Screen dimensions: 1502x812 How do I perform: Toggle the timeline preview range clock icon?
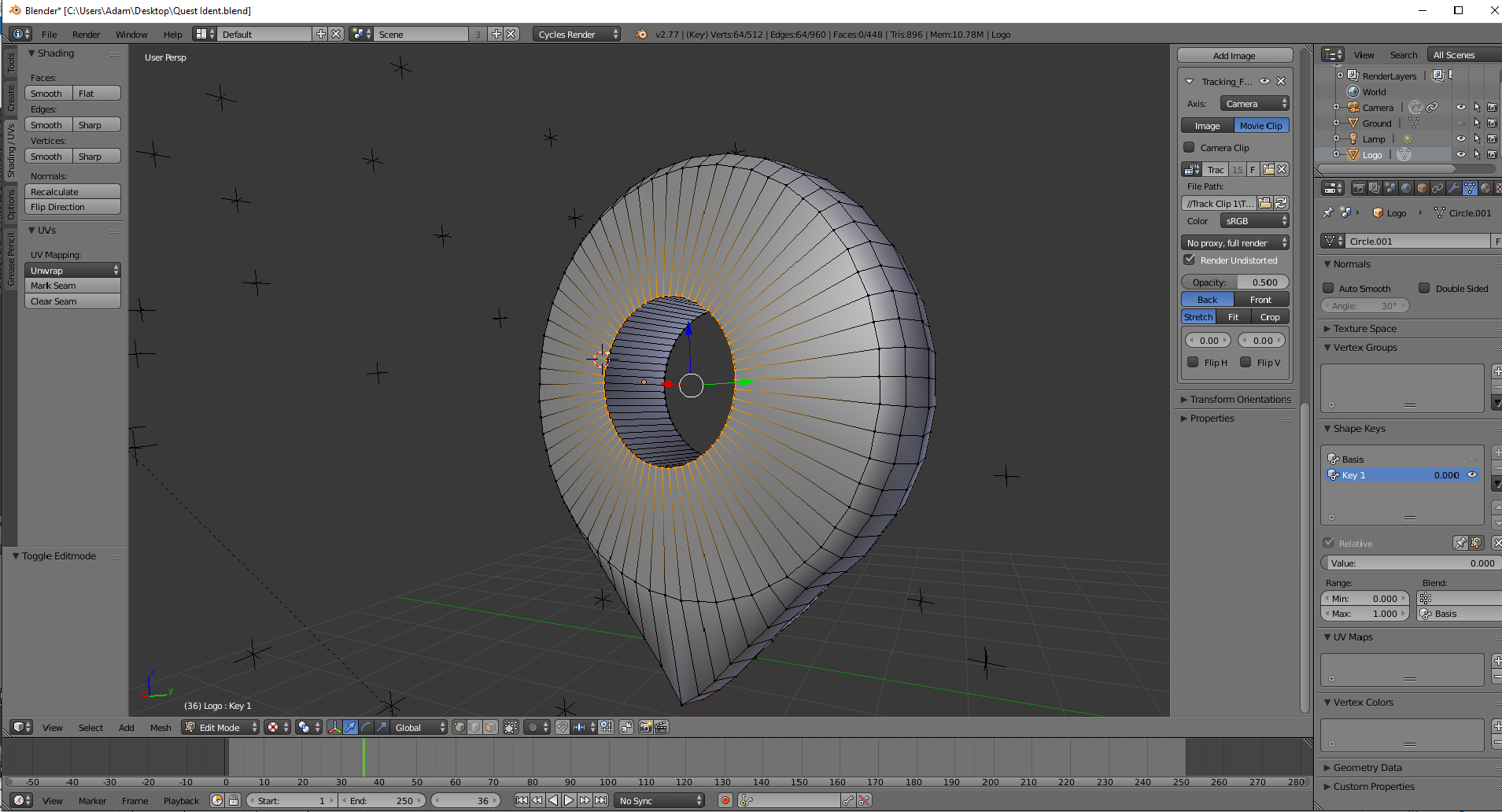[x=217, y=800]
